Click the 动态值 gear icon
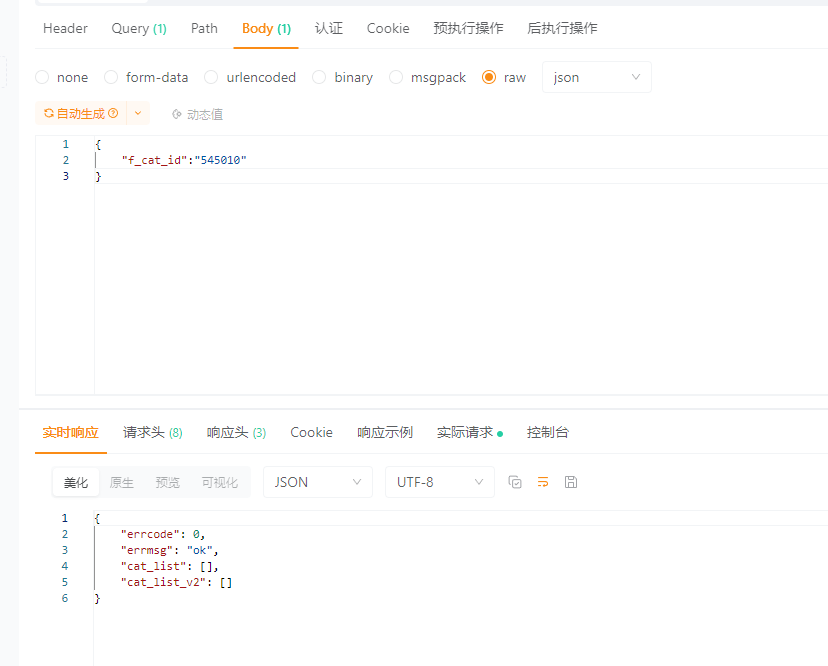828x666 pixels. (177, 114)
